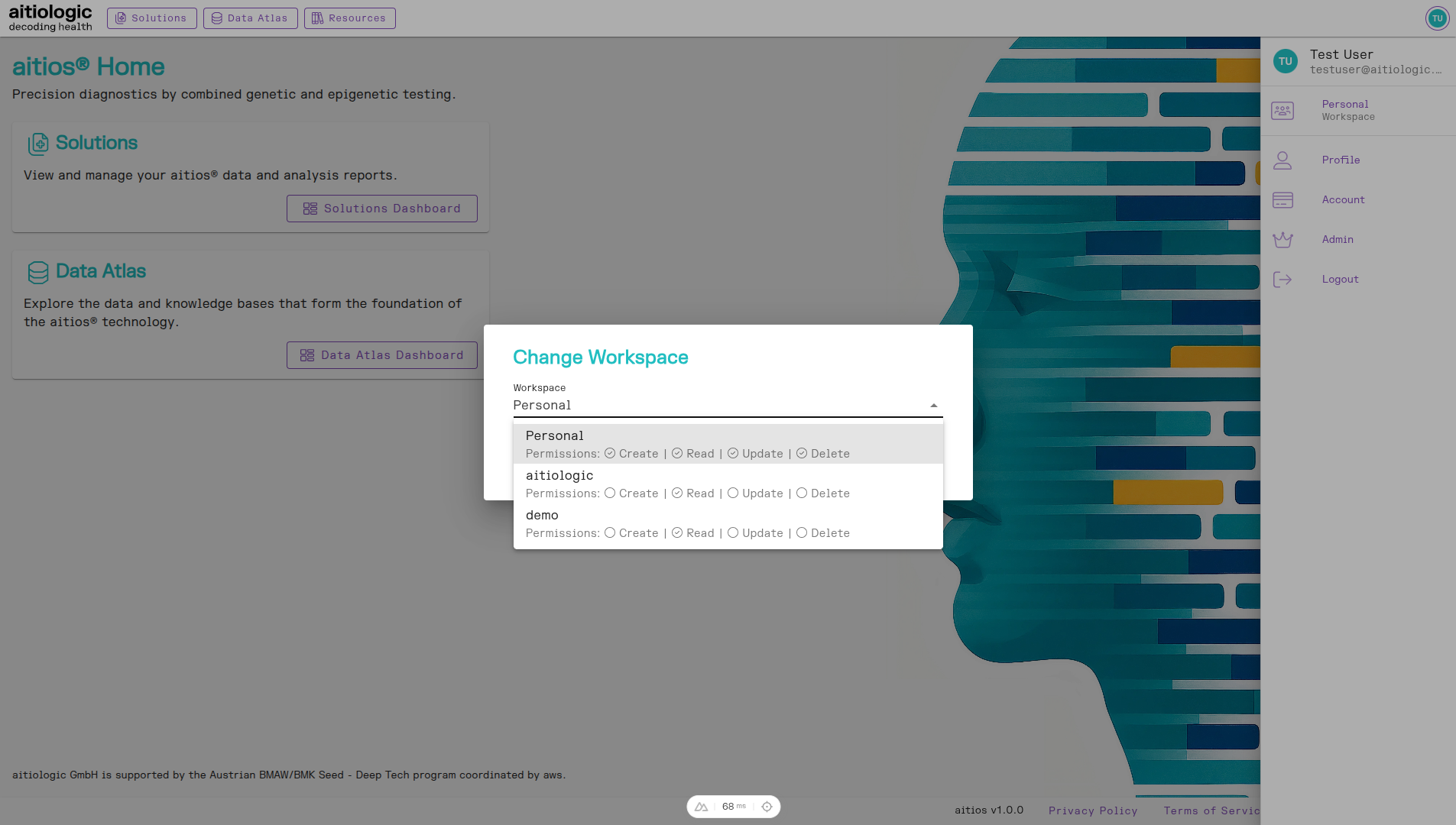Click the Profile person icon in sidebar

pos(1283,160)
